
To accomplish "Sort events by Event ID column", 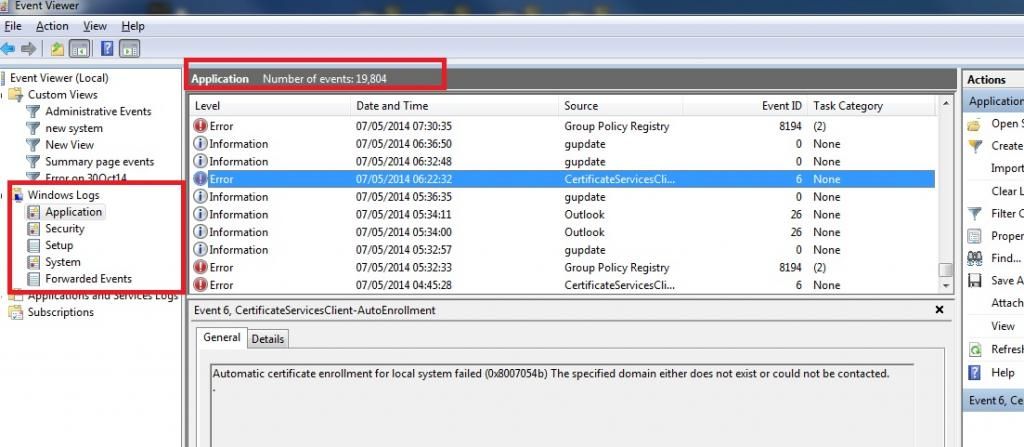I will pos(744,106).
